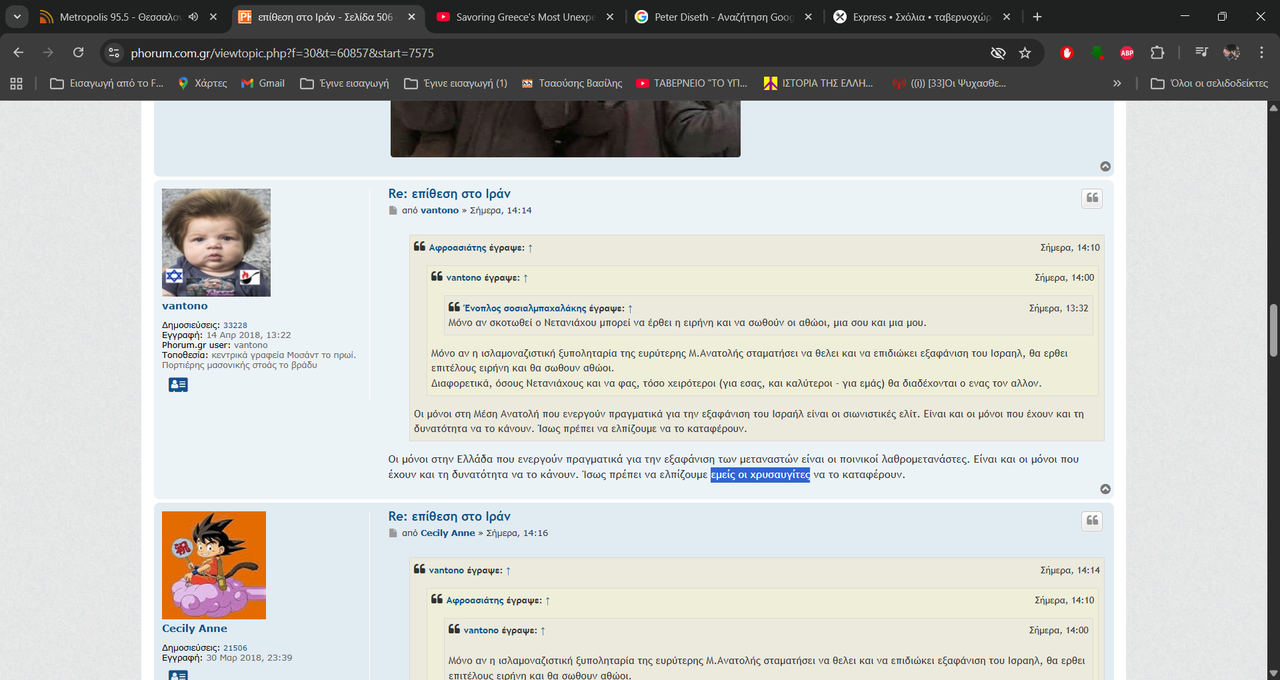Viewport: 1280px width, 680px height.
Task: Open vantono's post title Re: επίθεση στο Ιράν
Action: (x=449, y=194)
